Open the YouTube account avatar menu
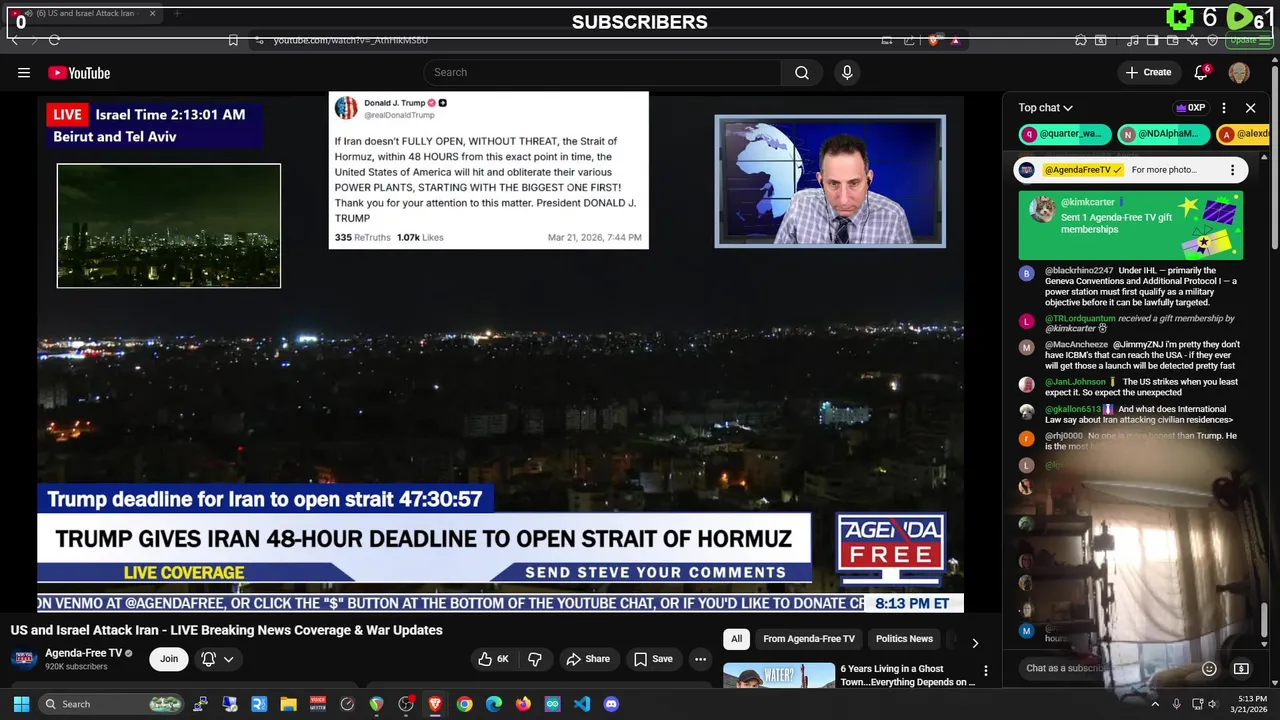 [1239, 72]
